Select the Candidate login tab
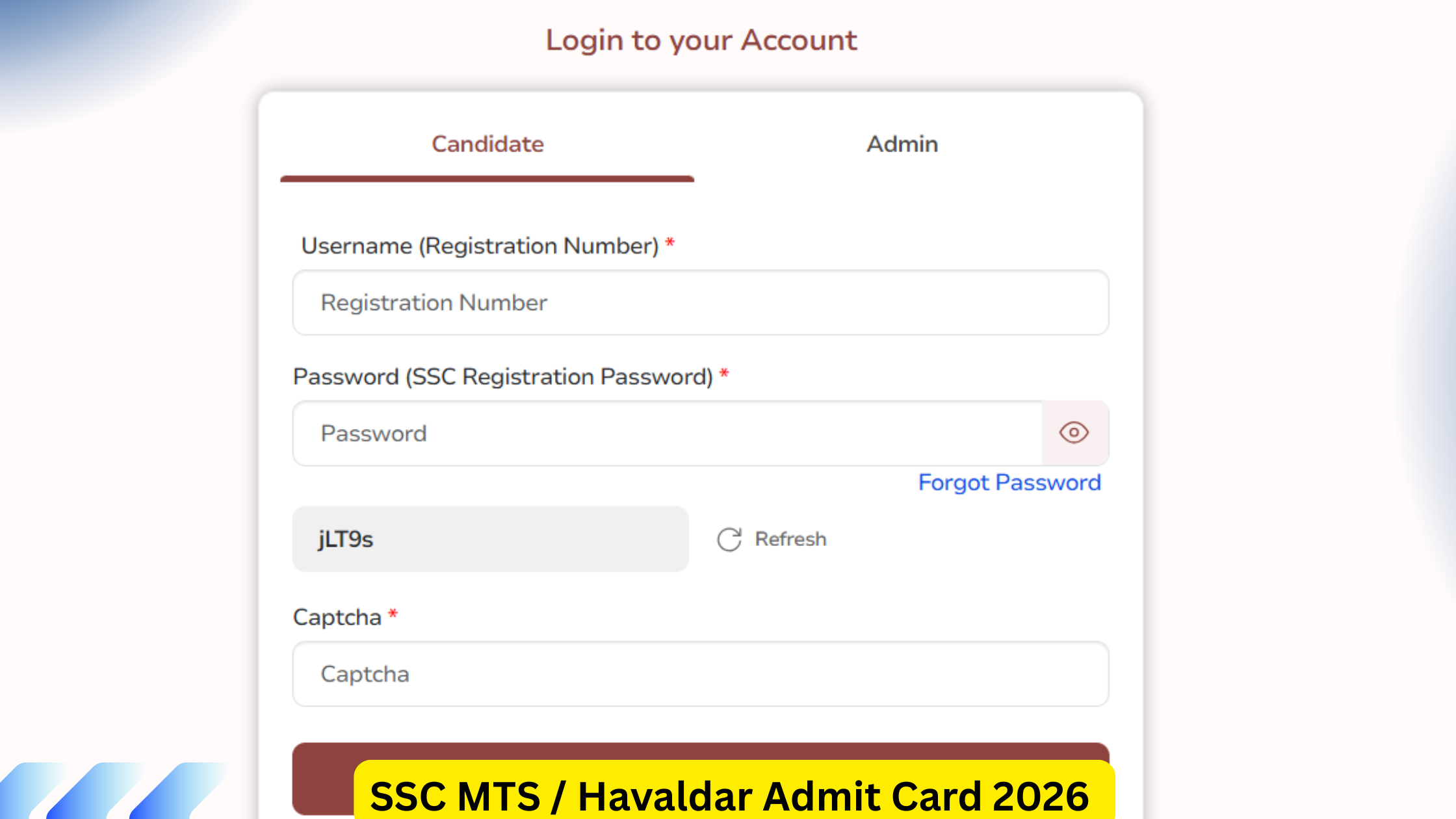The width and height of the screenshot is (1456, 819). coord(487,144)
